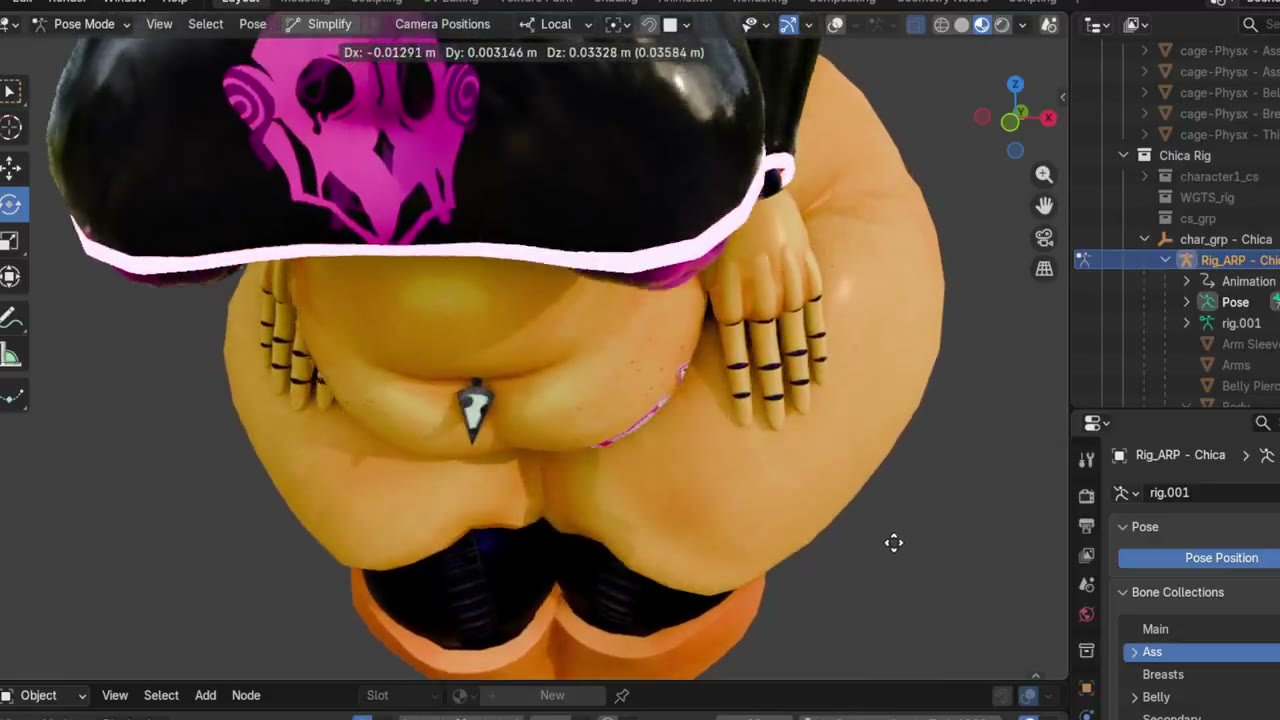Expand the Belly bone collection
The width and height of the screenshot is (1280, 720).
pos(1134,698)
